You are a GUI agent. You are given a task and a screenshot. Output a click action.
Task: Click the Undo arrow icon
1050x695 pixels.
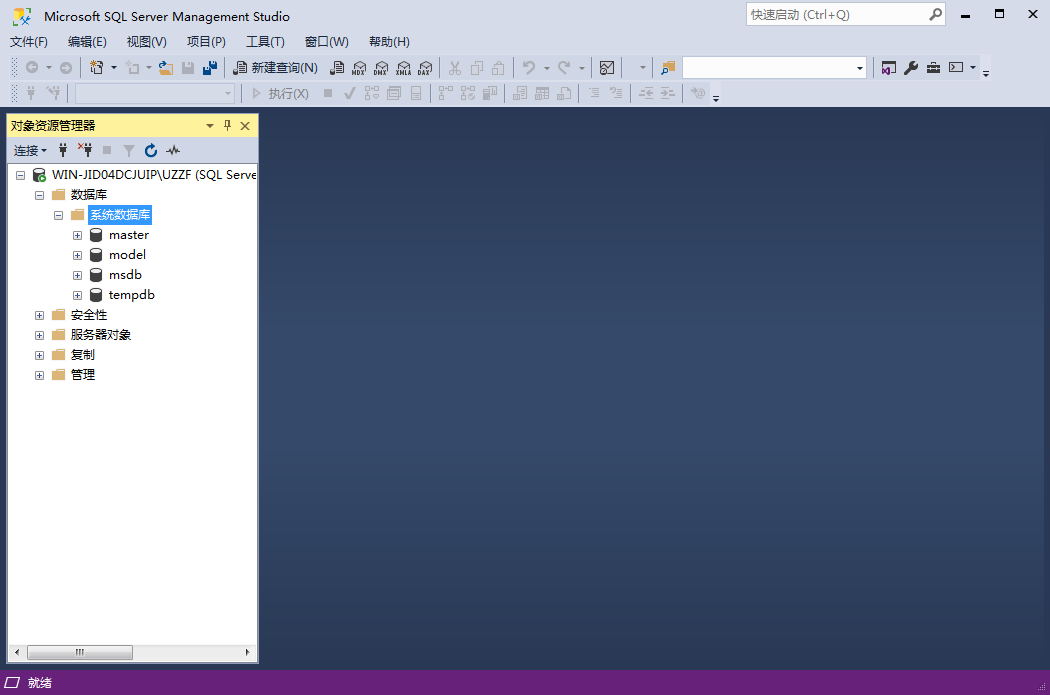click(x=529, y=68)
